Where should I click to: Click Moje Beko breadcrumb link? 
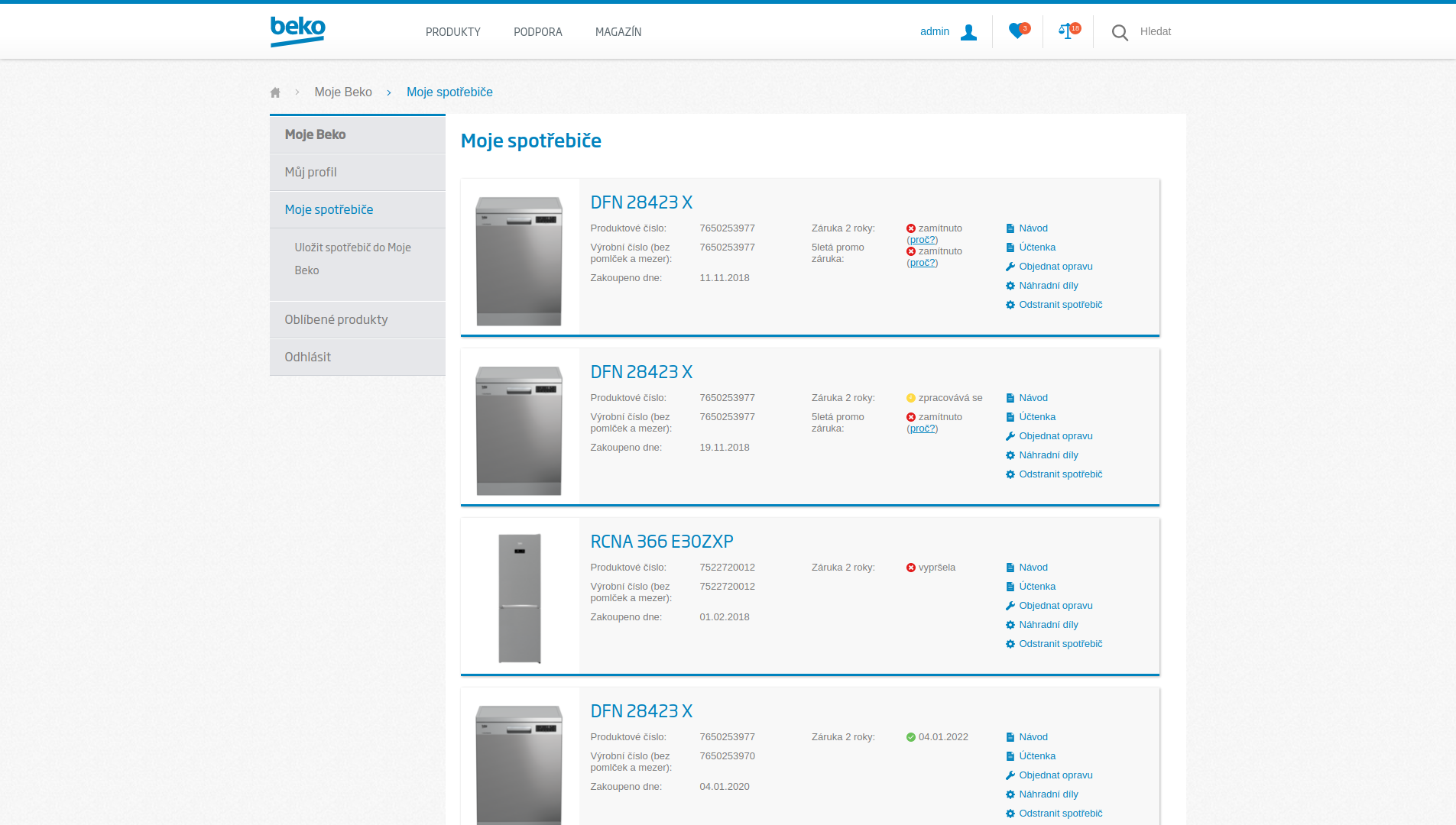[343, 92]
